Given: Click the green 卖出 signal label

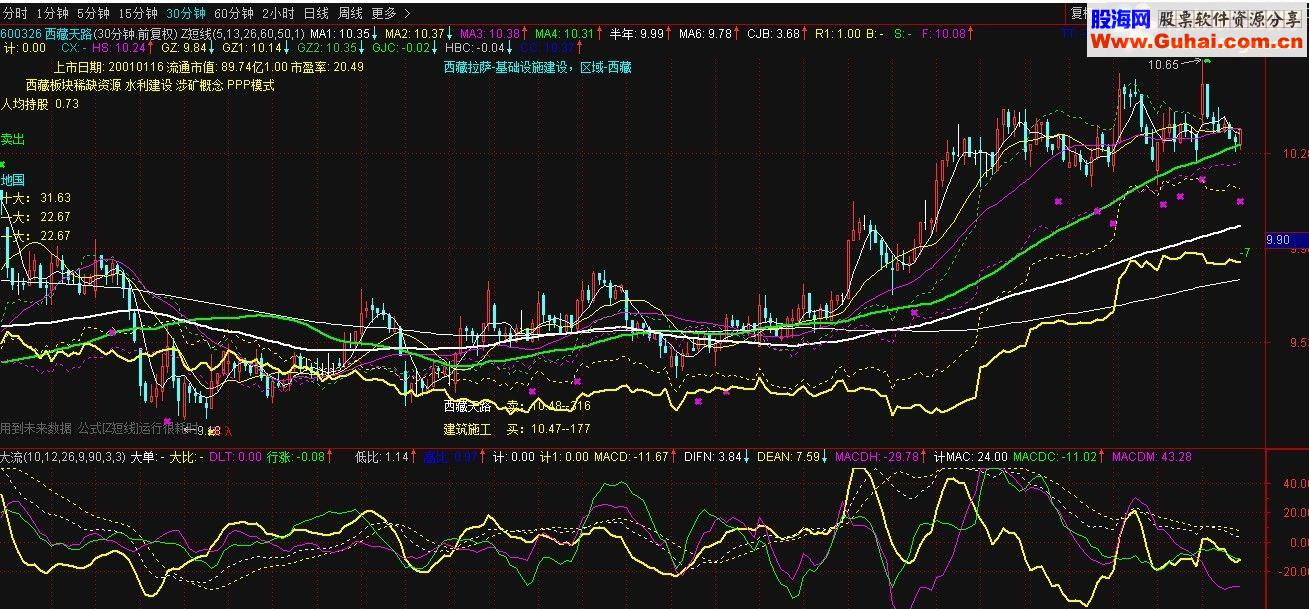Looking at the screenshot, I should [12, 140].
